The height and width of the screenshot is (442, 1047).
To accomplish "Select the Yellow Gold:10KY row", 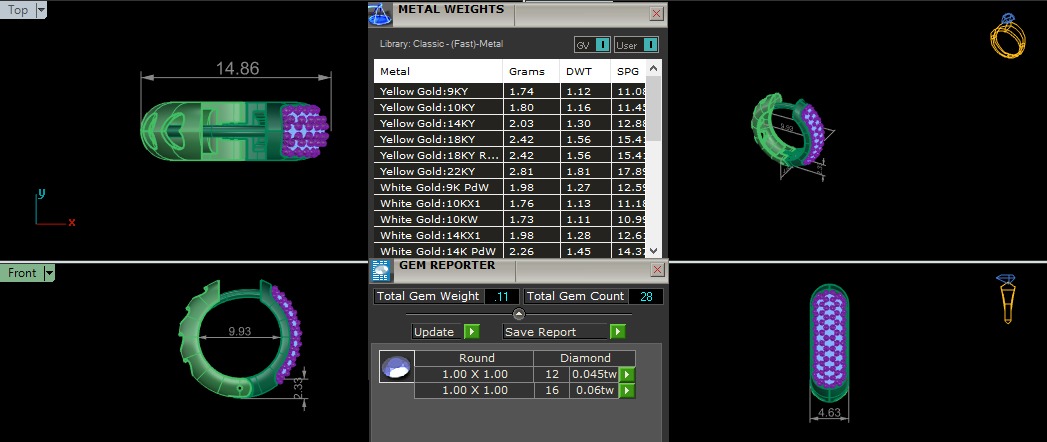I will 510,107.
